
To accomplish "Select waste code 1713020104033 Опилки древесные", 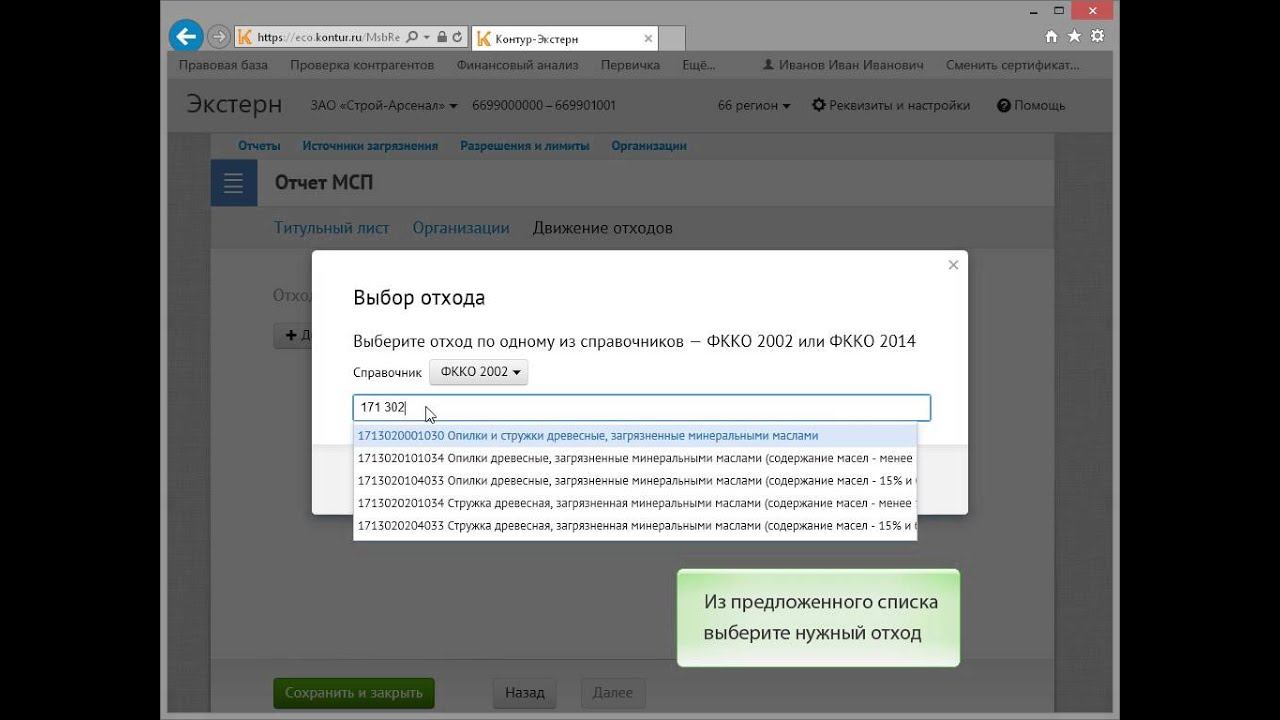I will [x=635, y=481].
